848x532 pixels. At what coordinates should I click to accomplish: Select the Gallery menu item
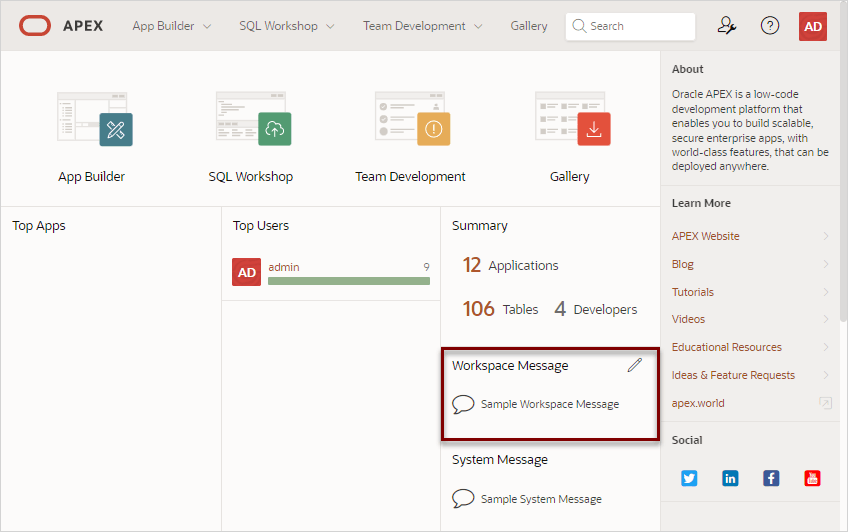[x=528, y=26]
